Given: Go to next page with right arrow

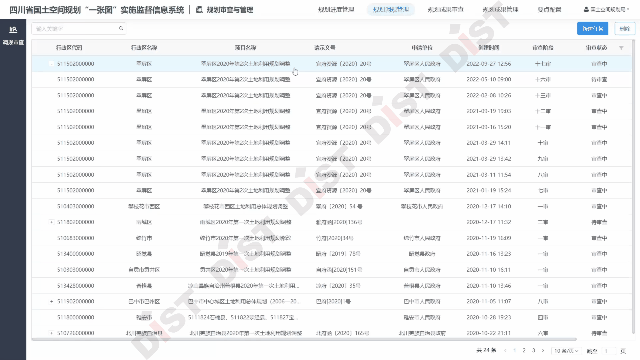Looking at the screenshot, I should coord(543,350).
